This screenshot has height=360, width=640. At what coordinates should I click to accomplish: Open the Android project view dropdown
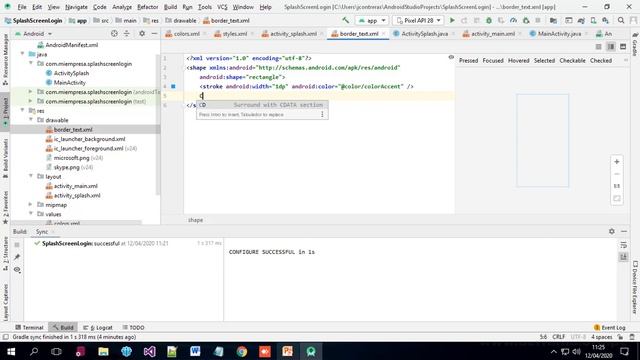(33, 34)
